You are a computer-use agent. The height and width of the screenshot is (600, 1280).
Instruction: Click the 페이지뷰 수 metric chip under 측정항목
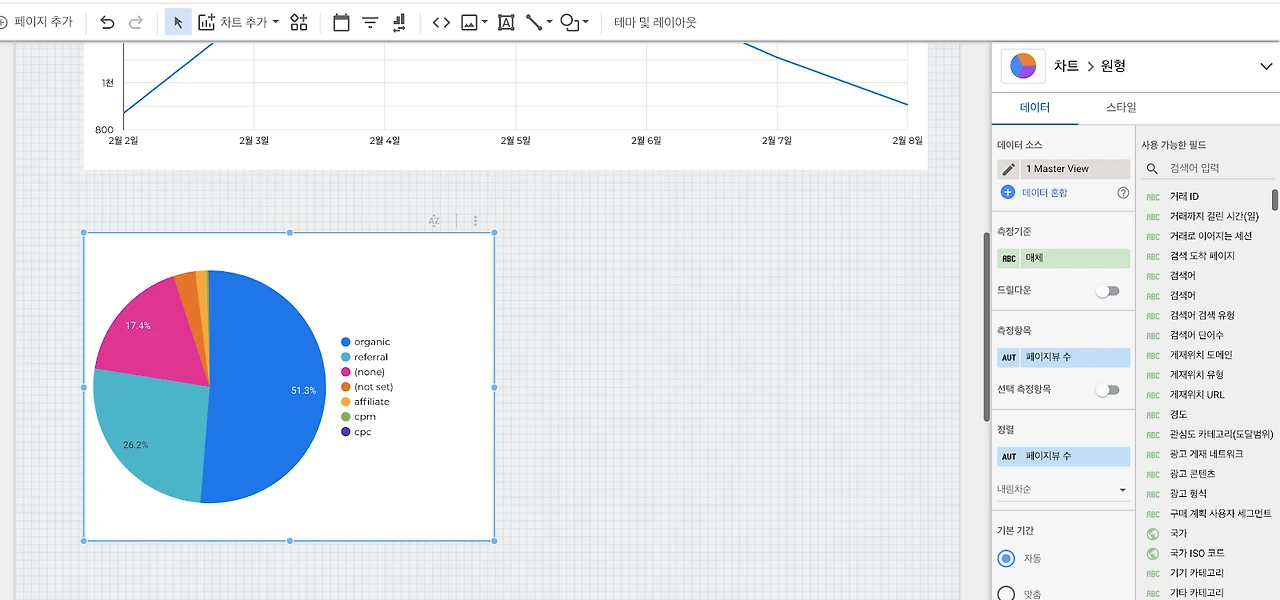(1063, 358)
